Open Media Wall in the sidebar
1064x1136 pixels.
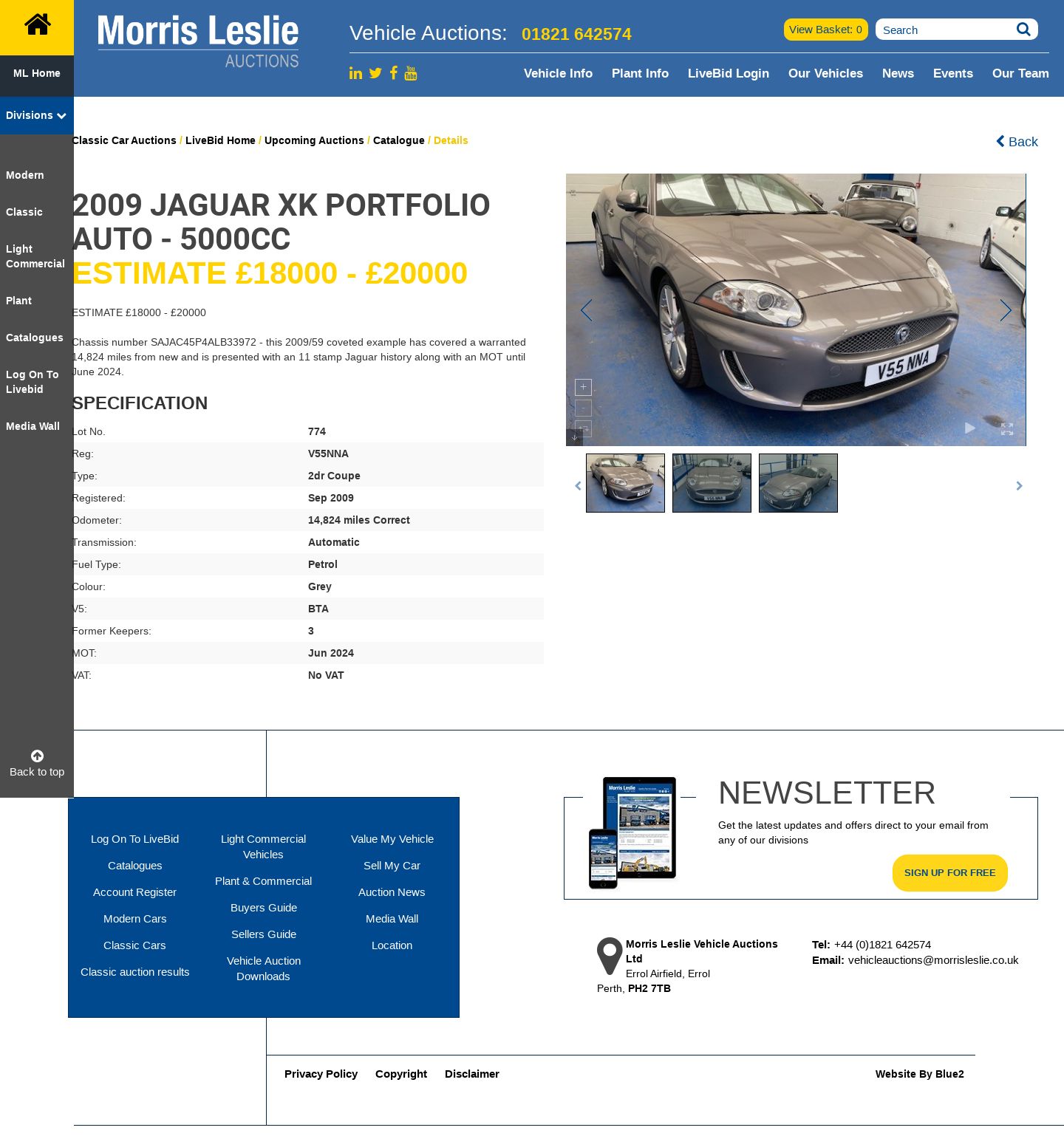pos(33,426)
